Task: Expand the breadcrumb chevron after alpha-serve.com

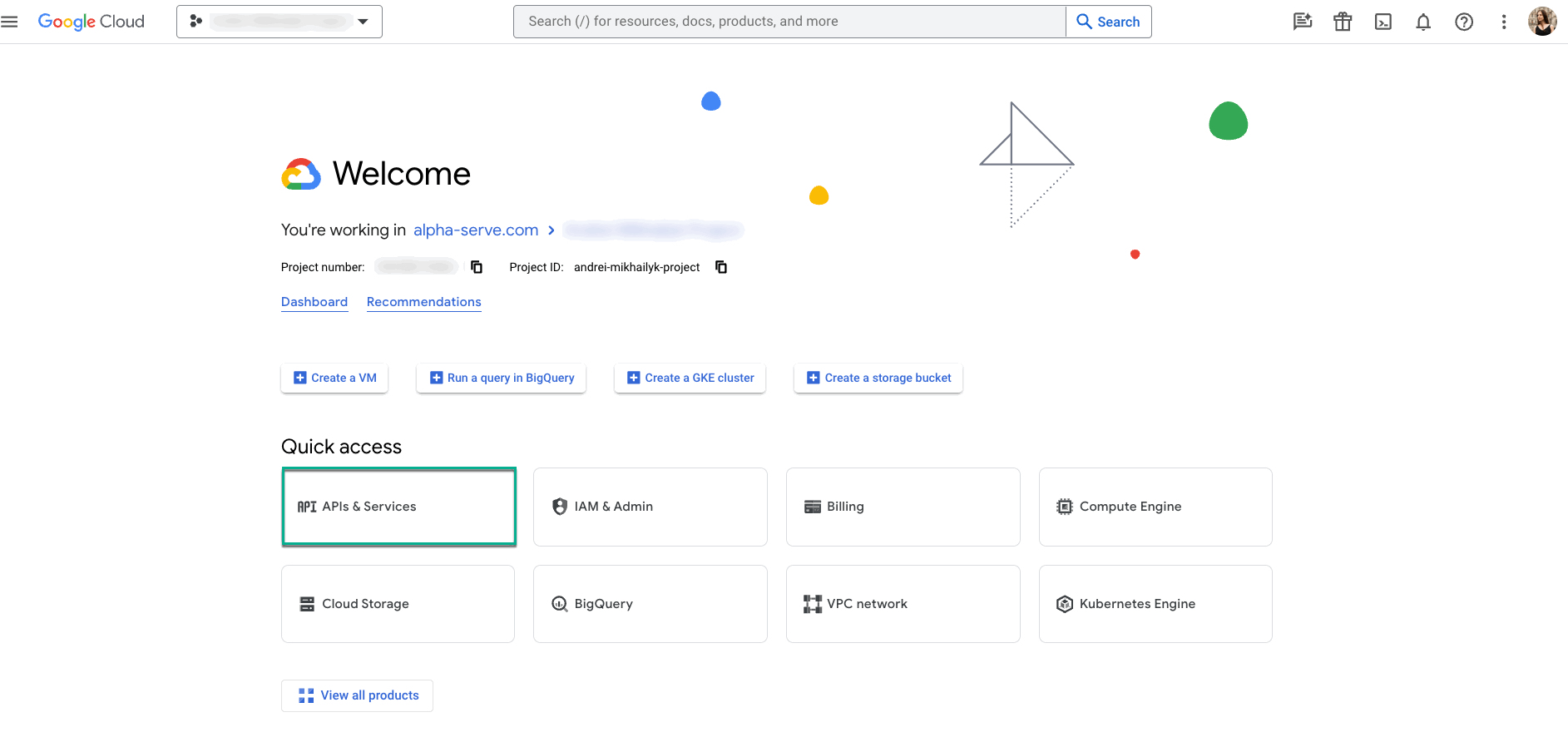Action: click(x=551, y=230)
